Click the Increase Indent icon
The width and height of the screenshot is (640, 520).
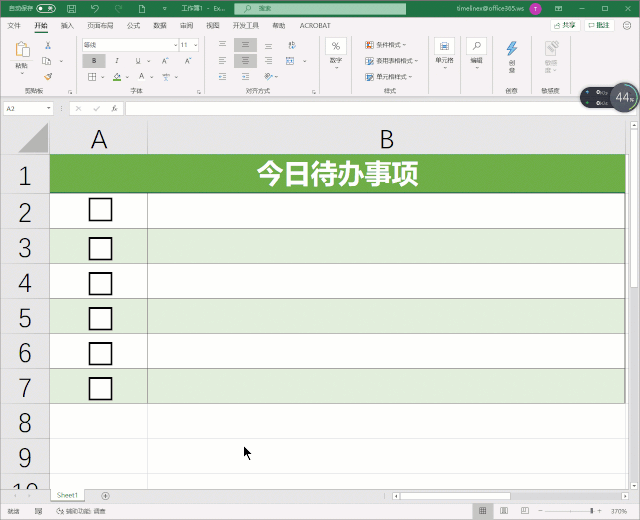pos(245,76)
